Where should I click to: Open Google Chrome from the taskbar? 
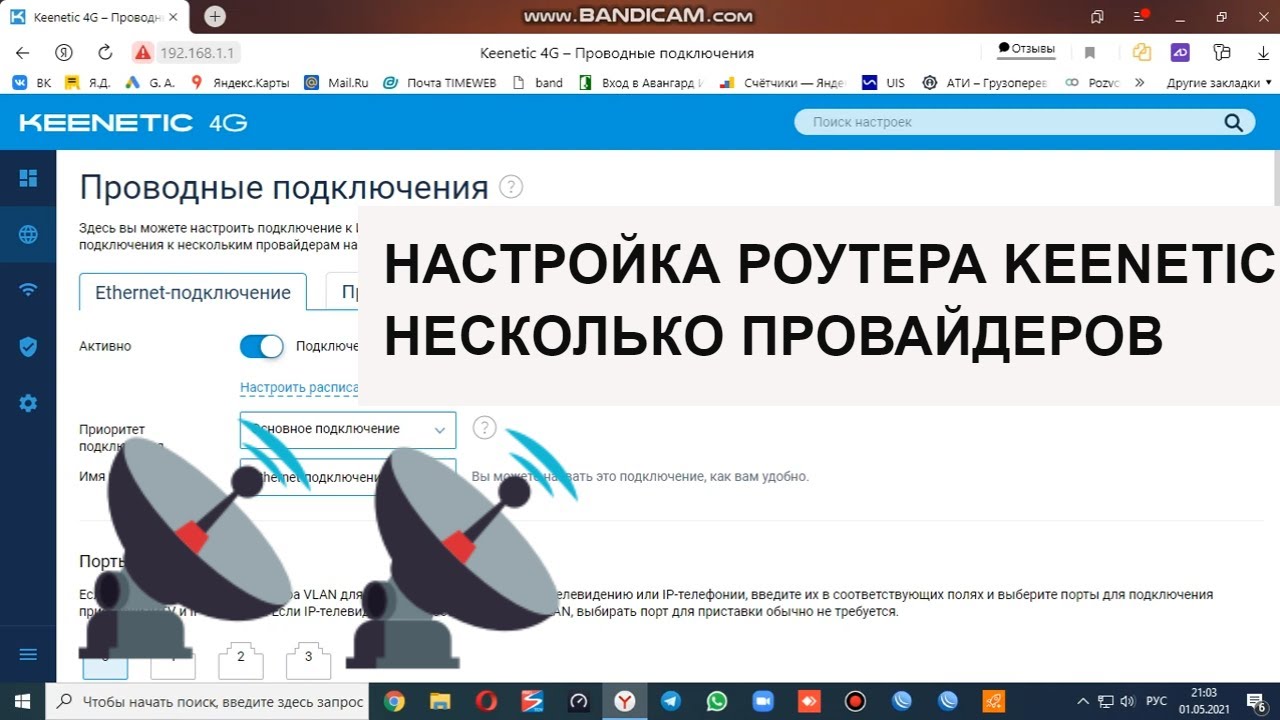click(x=394, y=701)
